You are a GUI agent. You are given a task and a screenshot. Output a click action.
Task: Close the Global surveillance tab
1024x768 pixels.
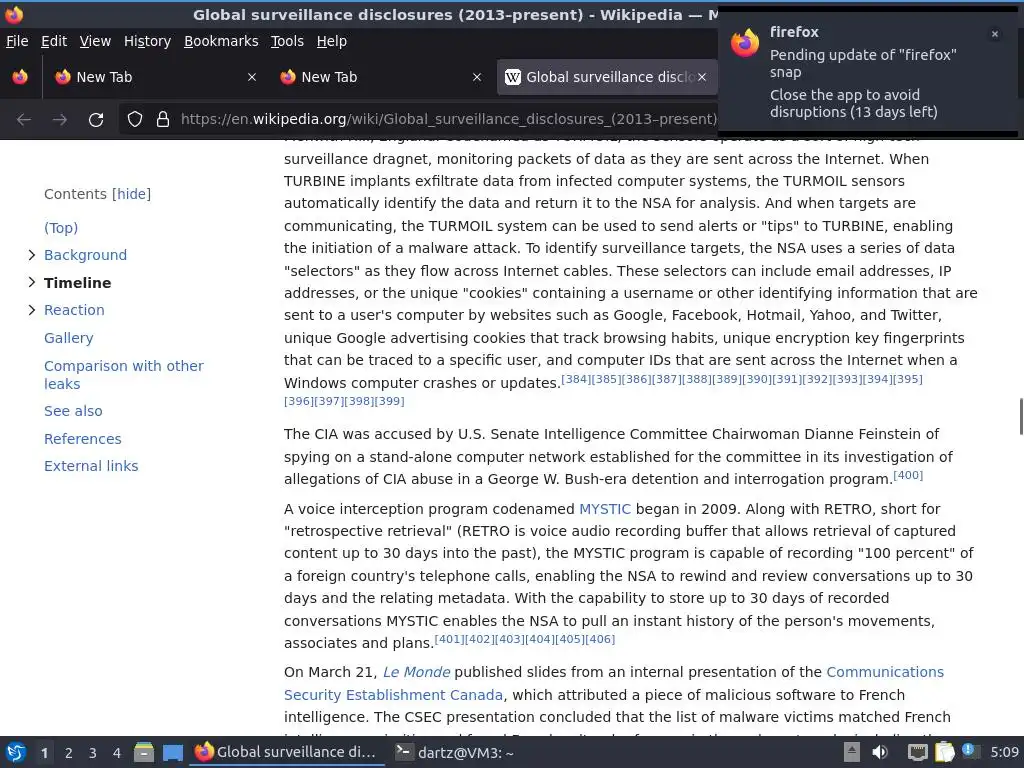point(702,77)
